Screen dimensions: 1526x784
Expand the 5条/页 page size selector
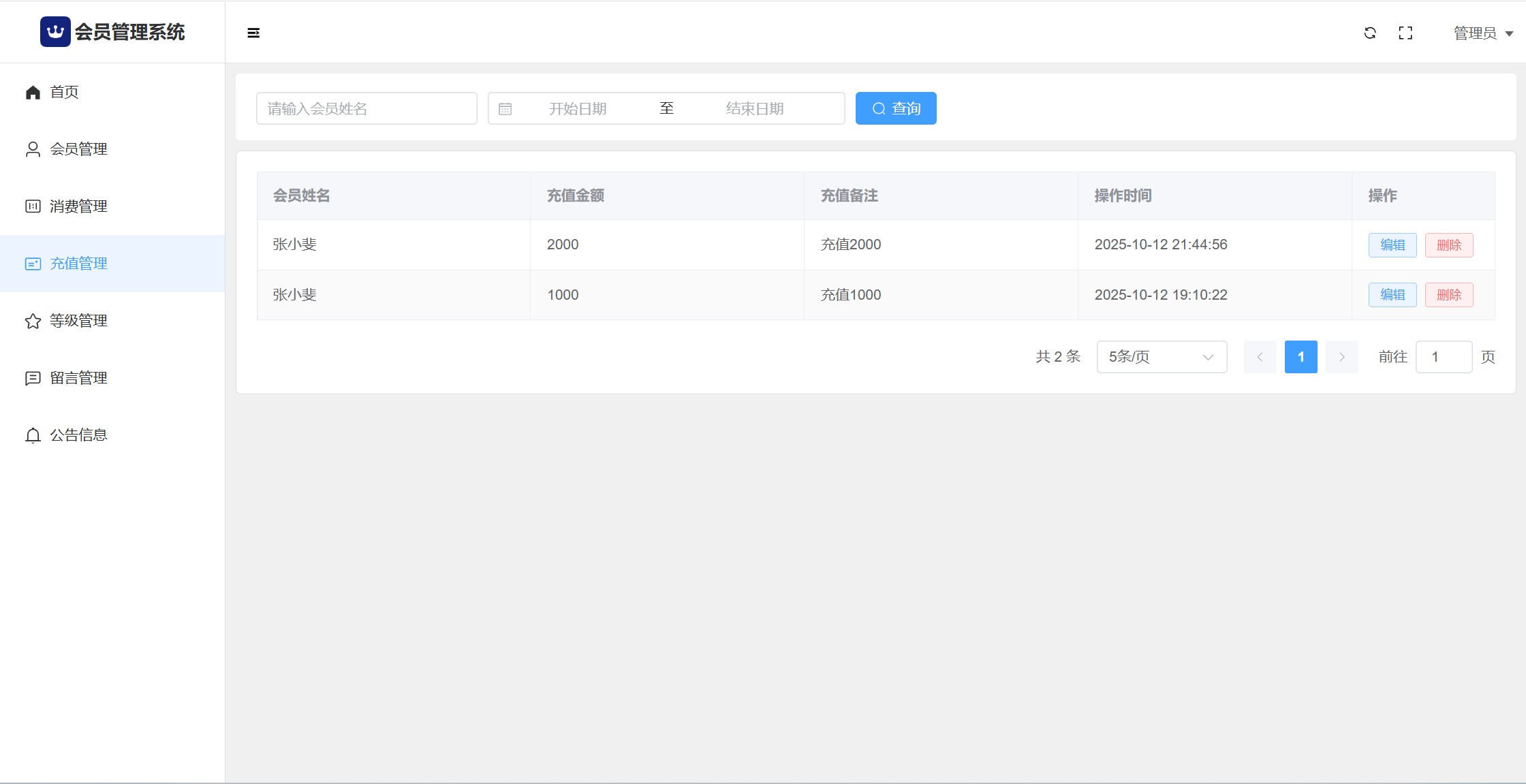(x=1162, y=357)
